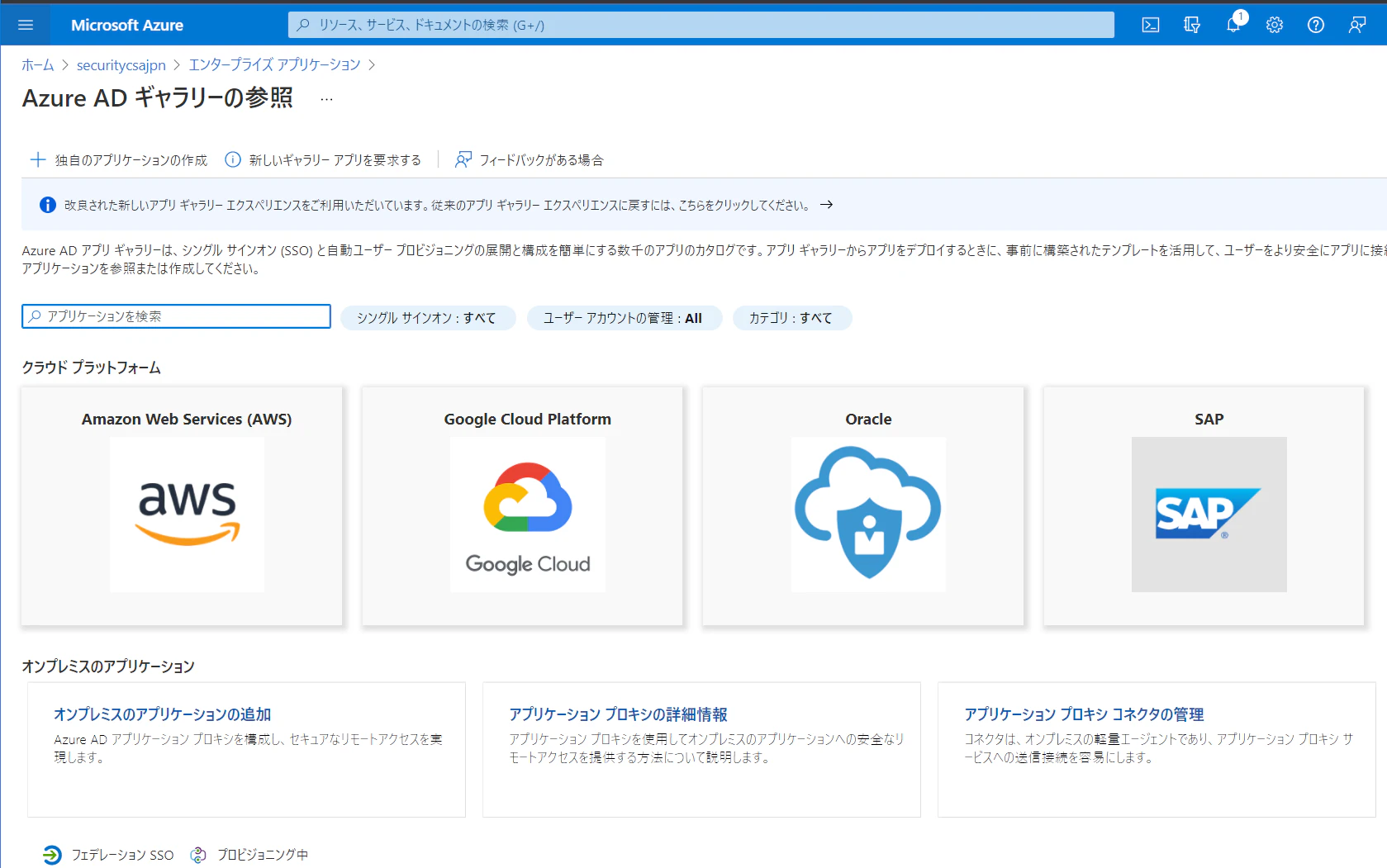Focus the アプリケーションを検索 search field
The width and height of the screenshot is (1387, 868).
pos(176,316)
